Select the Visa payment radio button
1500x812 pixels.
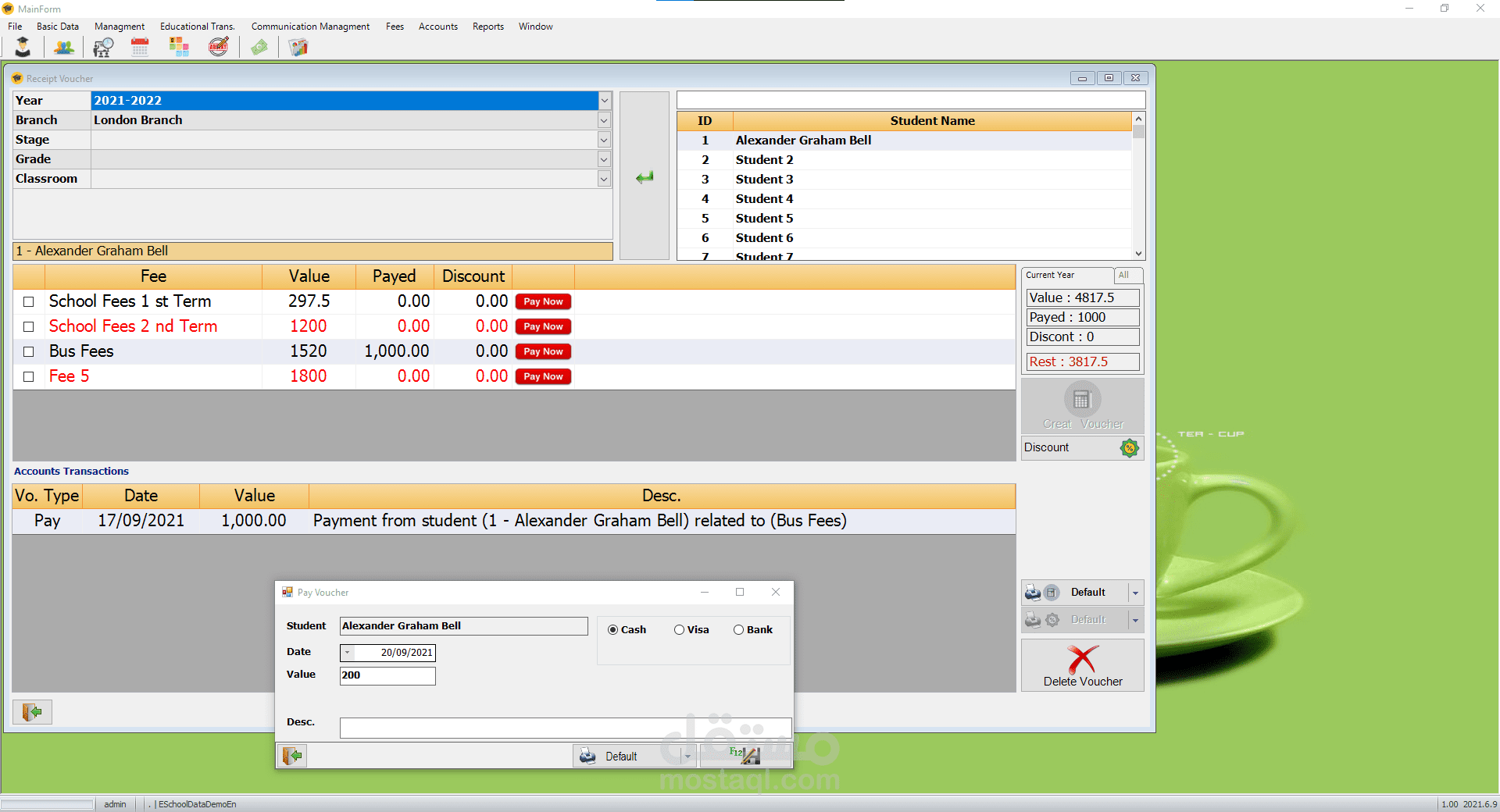click(x=679, y=629)
